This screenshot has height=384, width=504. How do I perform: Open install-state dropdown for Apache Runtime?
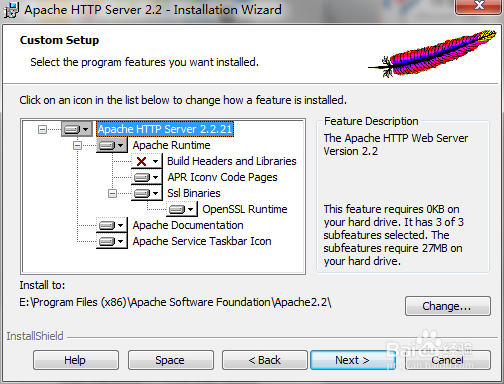click(x=112, y=145)
